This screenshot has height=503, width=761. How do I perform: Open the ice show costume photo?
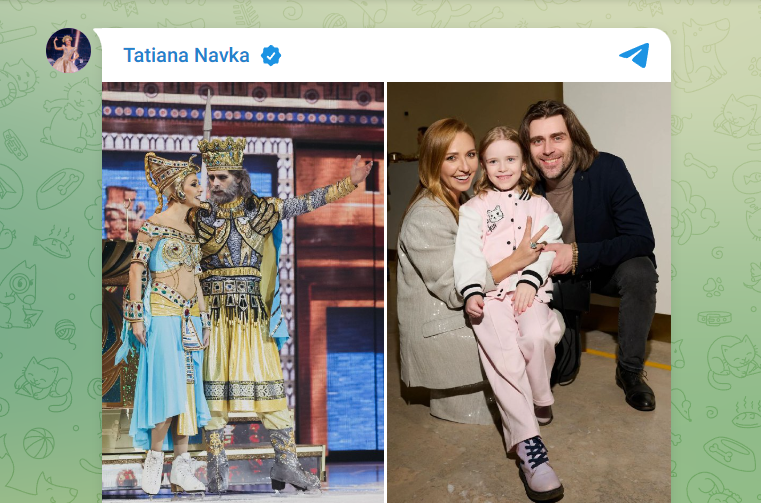[243, 292]
